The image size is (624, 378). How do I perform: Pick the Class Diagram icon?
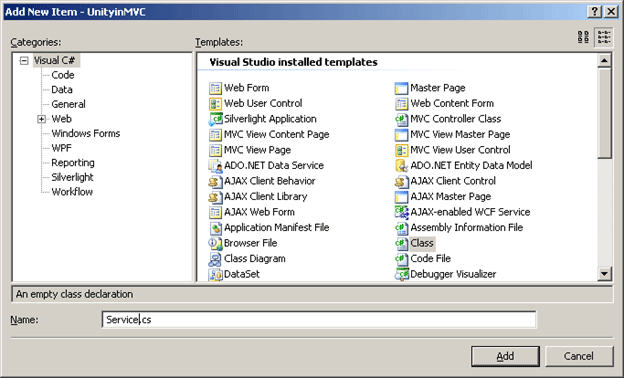[x=215, y=259]
